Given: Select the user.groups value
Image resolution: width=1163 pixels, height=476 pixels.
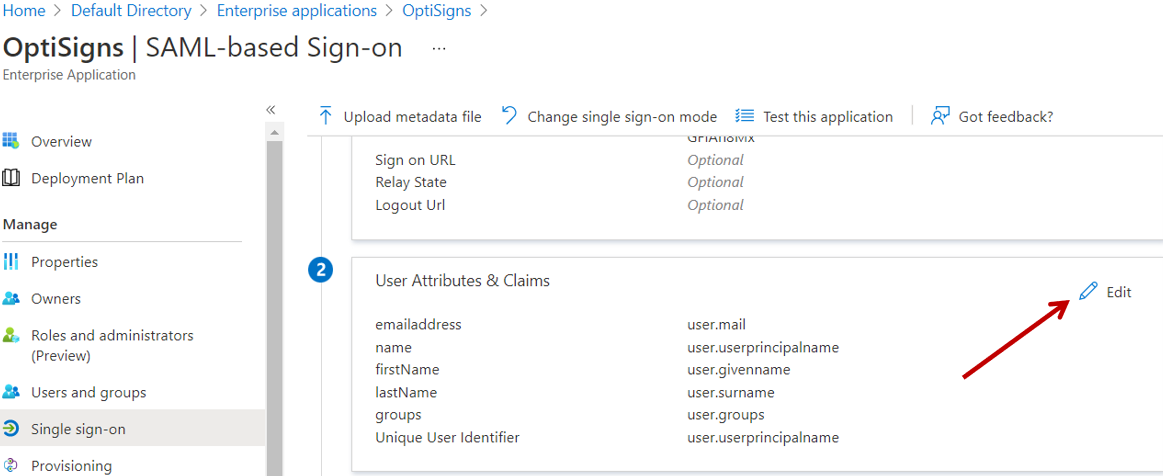Looking at the screenshot, I should (x=726, y=414).
